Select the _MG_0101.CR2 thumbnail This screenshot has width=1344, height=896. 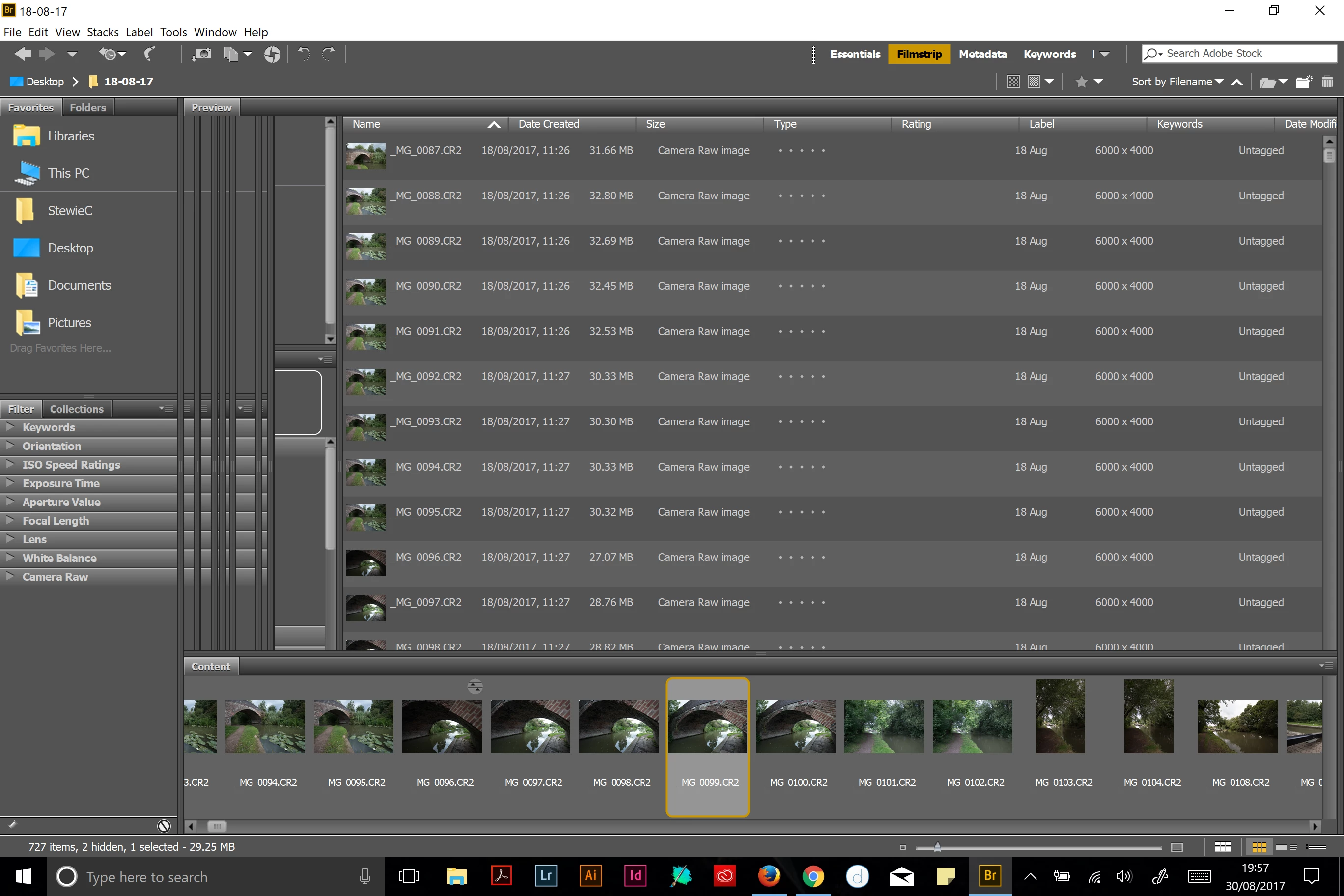click(883, 727)
